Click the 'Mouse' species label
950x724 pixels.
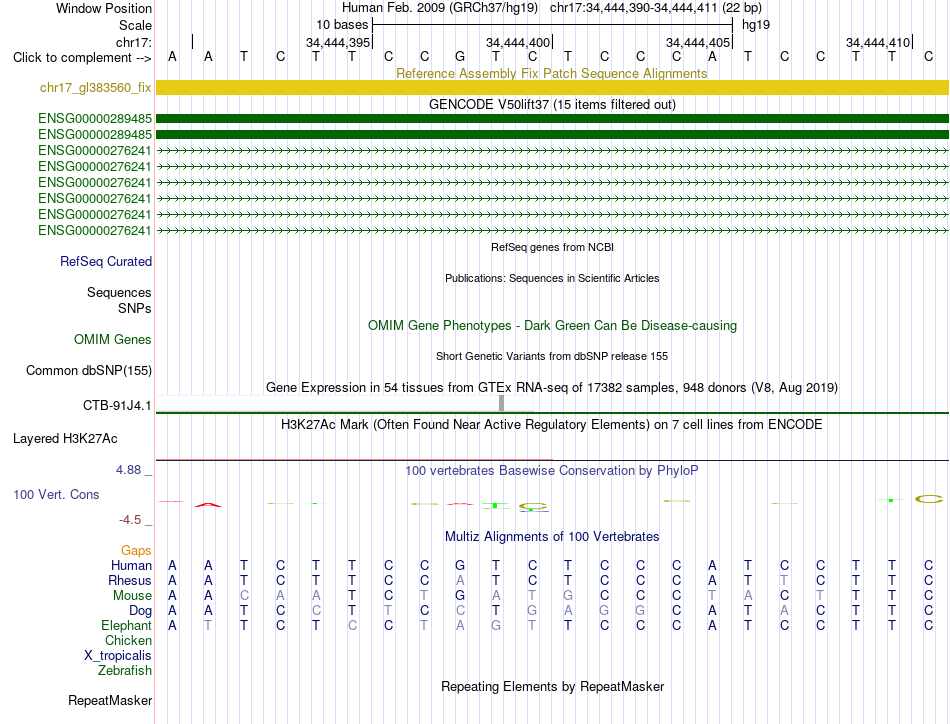click(x=132, y=596)
